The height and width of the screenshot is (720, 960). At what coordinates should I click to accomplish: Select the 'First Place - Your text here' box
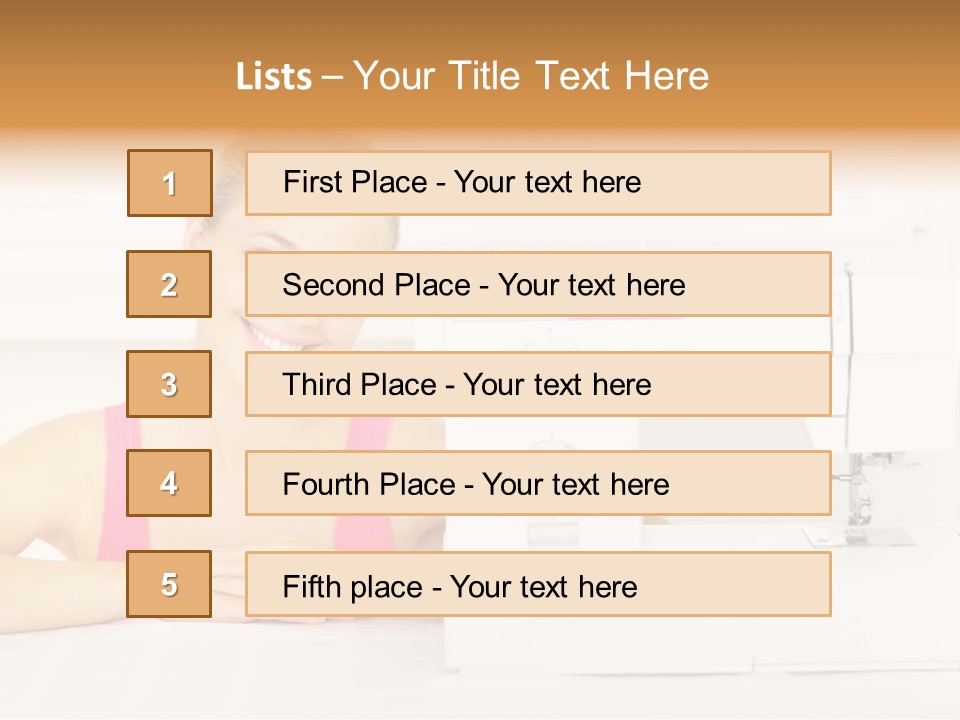point(538,183)
